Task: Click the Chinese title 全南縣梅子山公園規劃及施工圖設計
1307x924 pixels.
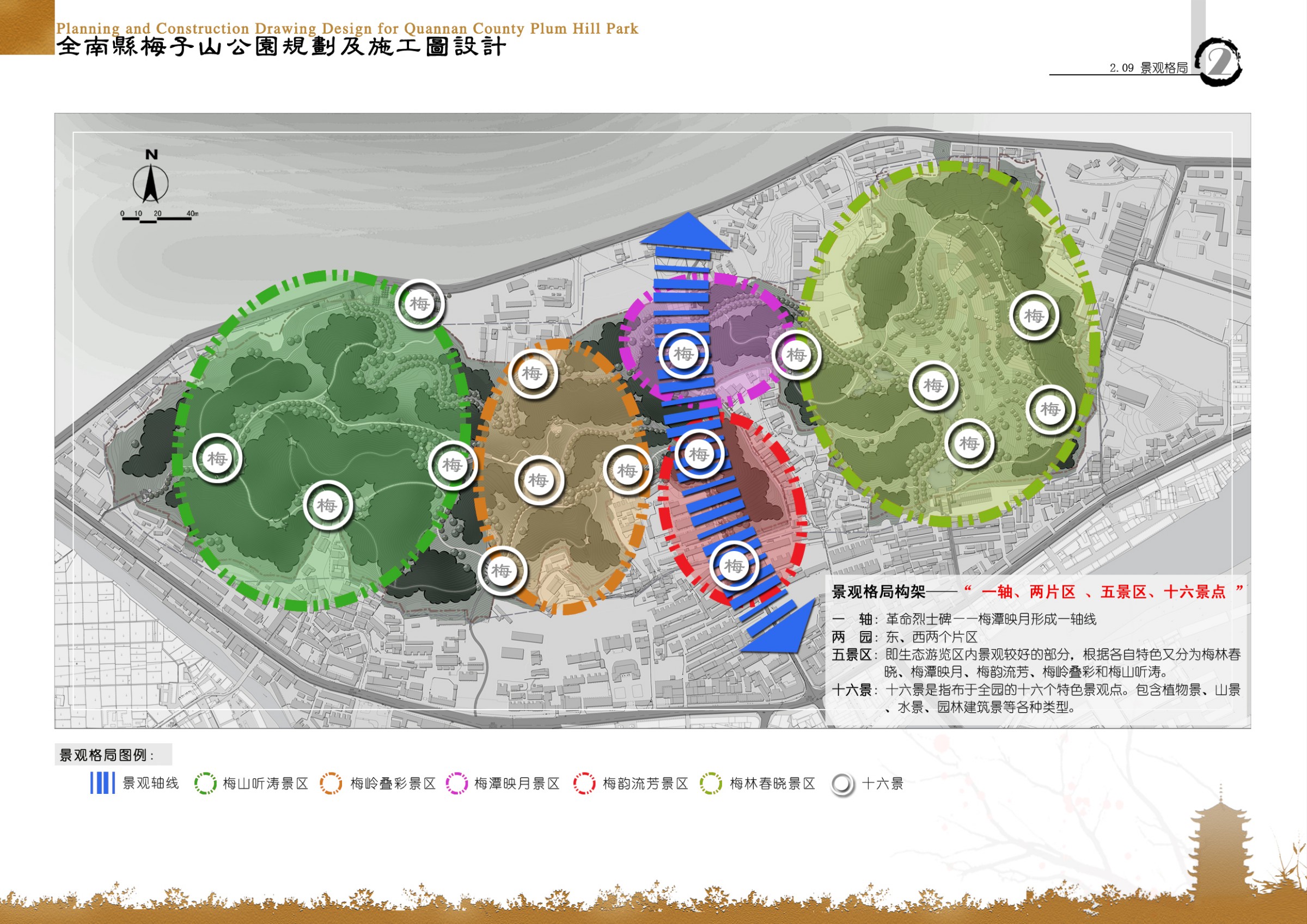Action: [281, 47]
